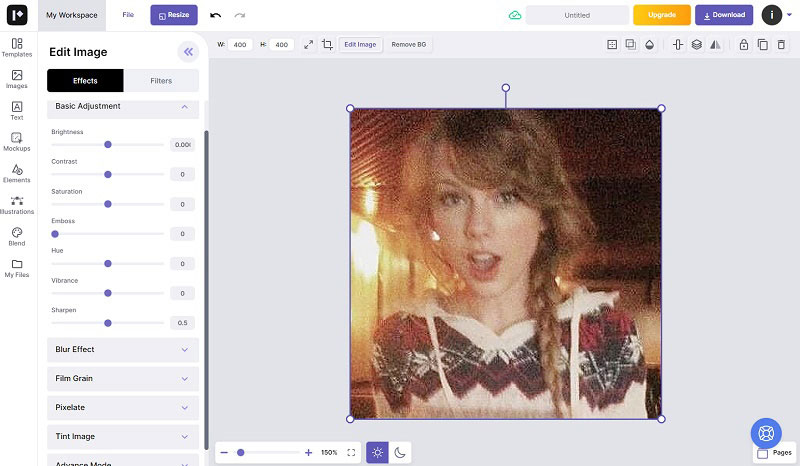The image size is (800, 466).
Task: Expand the Advance Mode section
Action: [x=123, y=460]
